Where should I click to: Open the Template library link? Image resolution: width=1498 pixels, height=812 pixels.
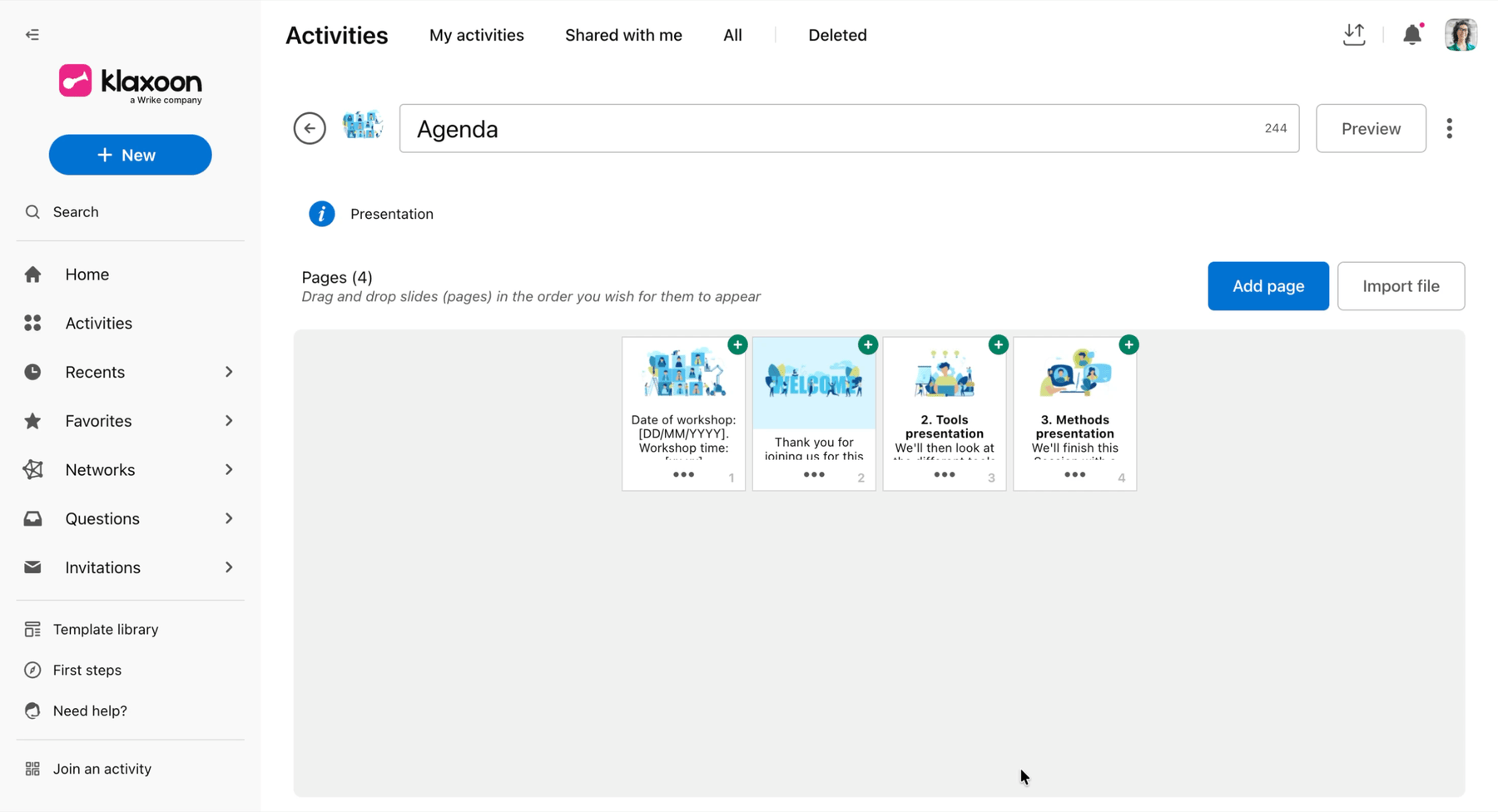point(105,629)
